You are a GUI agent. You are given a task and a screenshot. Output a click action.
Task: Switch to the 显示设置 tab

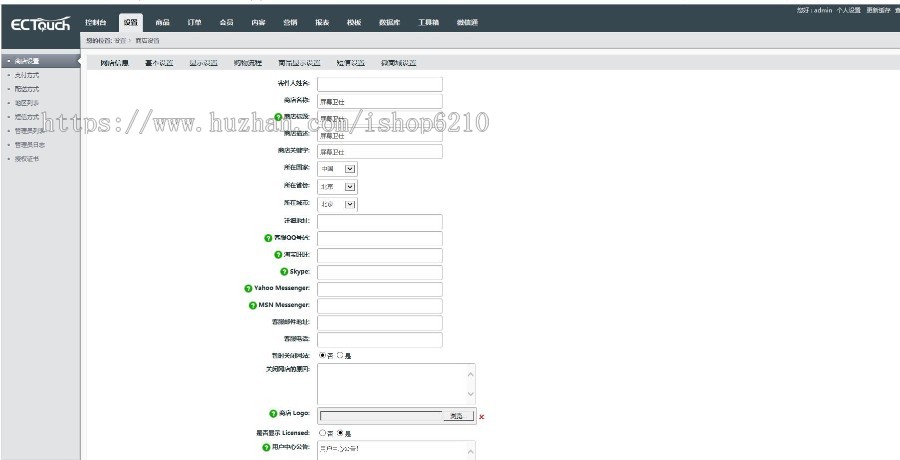click(x=203, y=63)
